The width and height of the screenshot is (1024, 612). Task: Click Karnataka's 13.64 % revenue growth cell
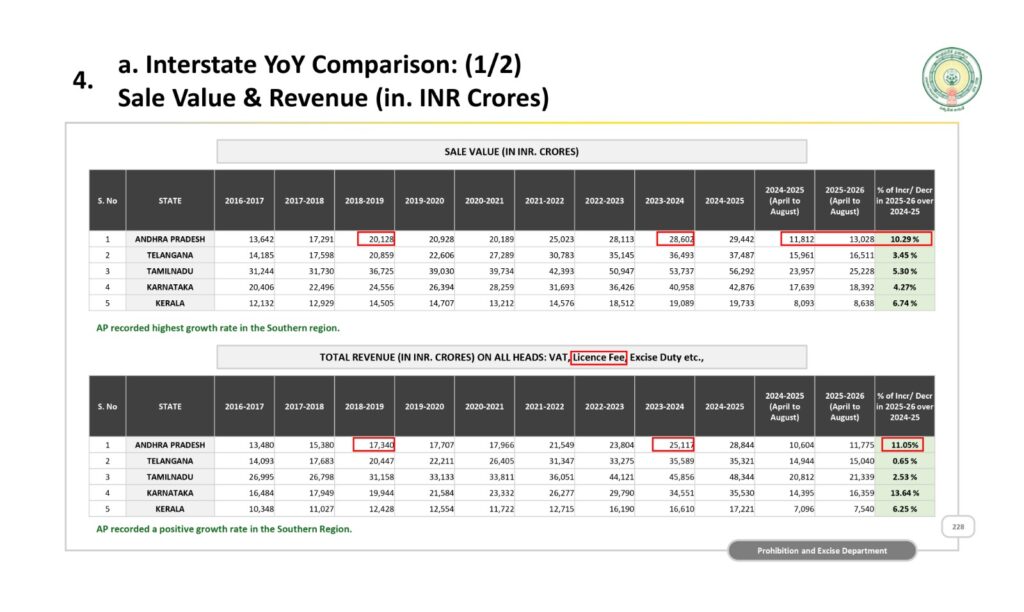904,493
